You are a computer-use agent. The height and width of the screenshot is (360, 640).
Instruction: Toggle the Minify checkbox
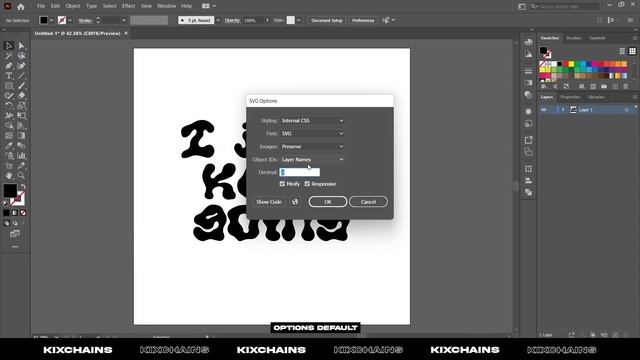(x=282, y=184)
